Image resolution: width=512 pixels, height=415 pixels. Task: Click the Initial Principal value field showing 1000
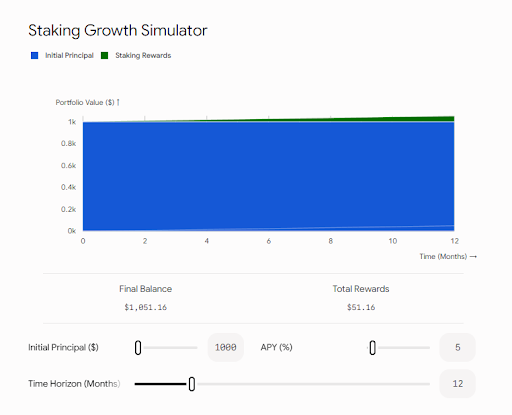226,347
